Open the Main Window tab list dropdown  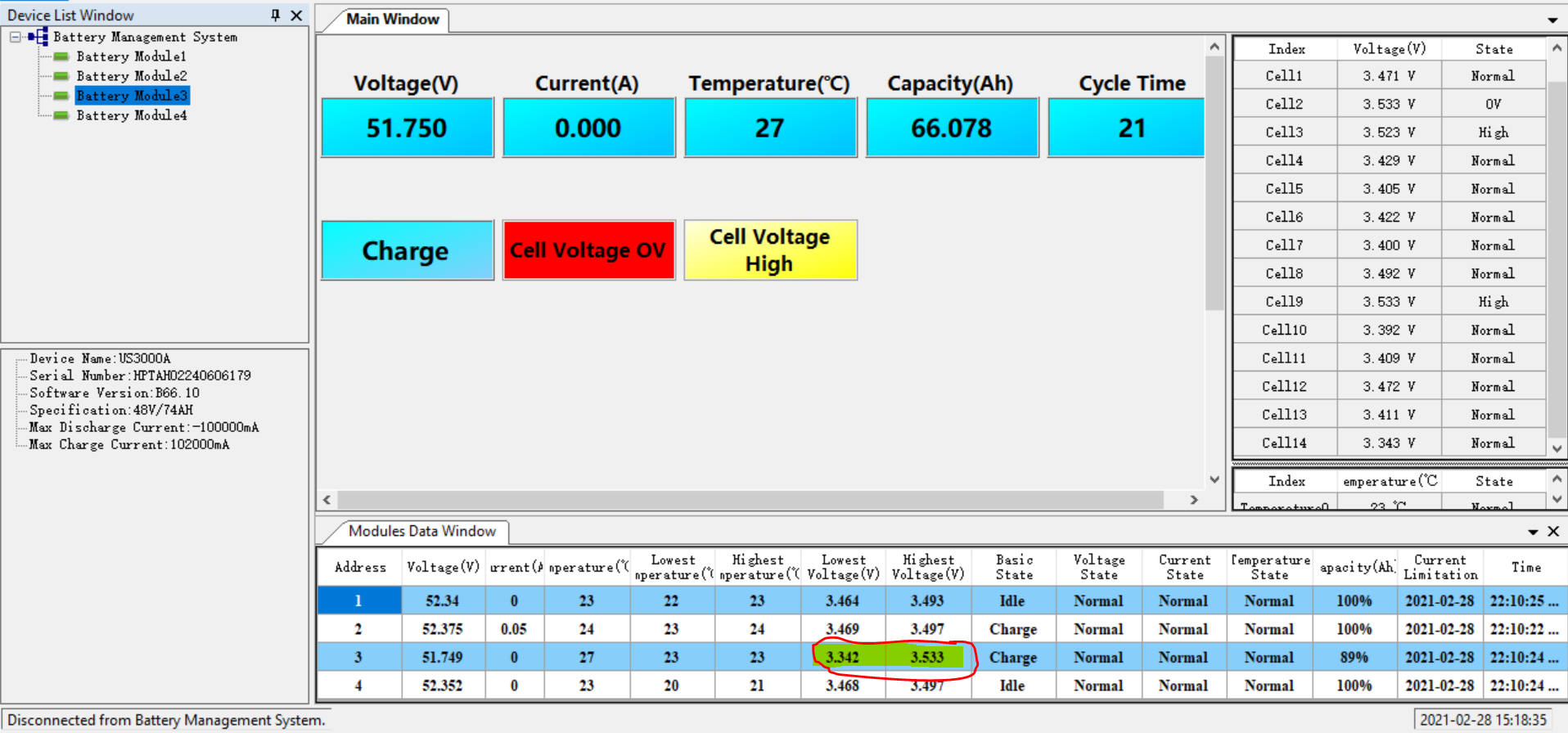[1552, 20]
